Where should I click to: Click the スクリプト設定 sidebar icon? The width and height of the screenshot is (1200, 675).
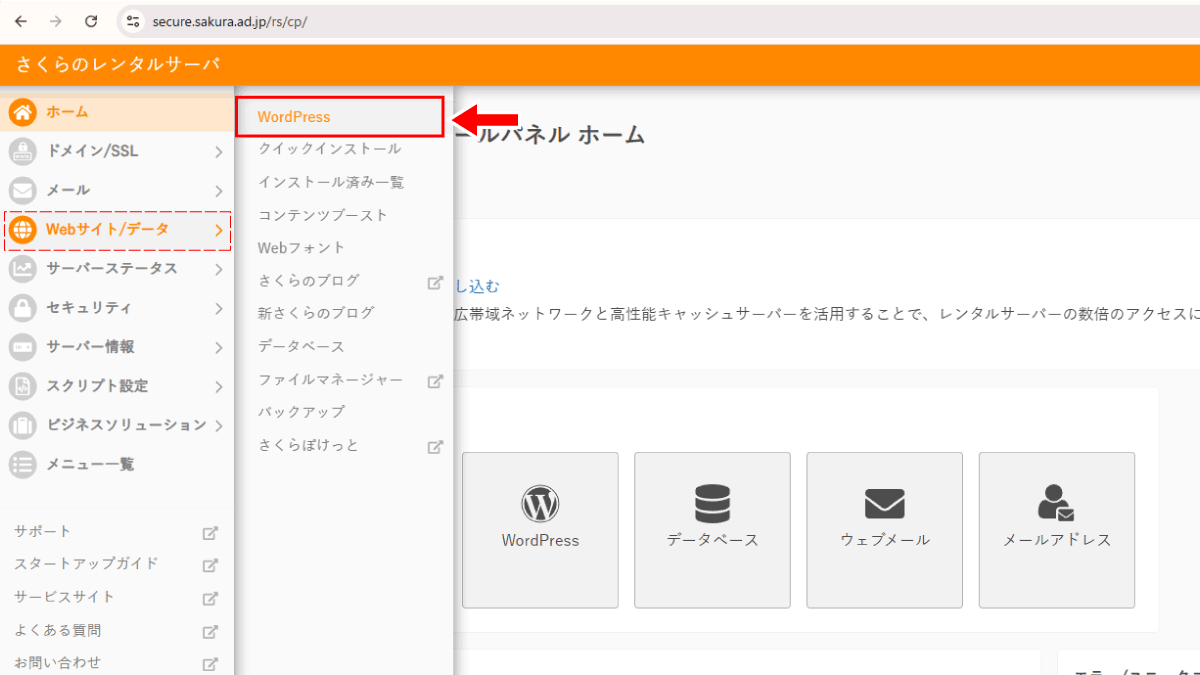tap(23, 386)
